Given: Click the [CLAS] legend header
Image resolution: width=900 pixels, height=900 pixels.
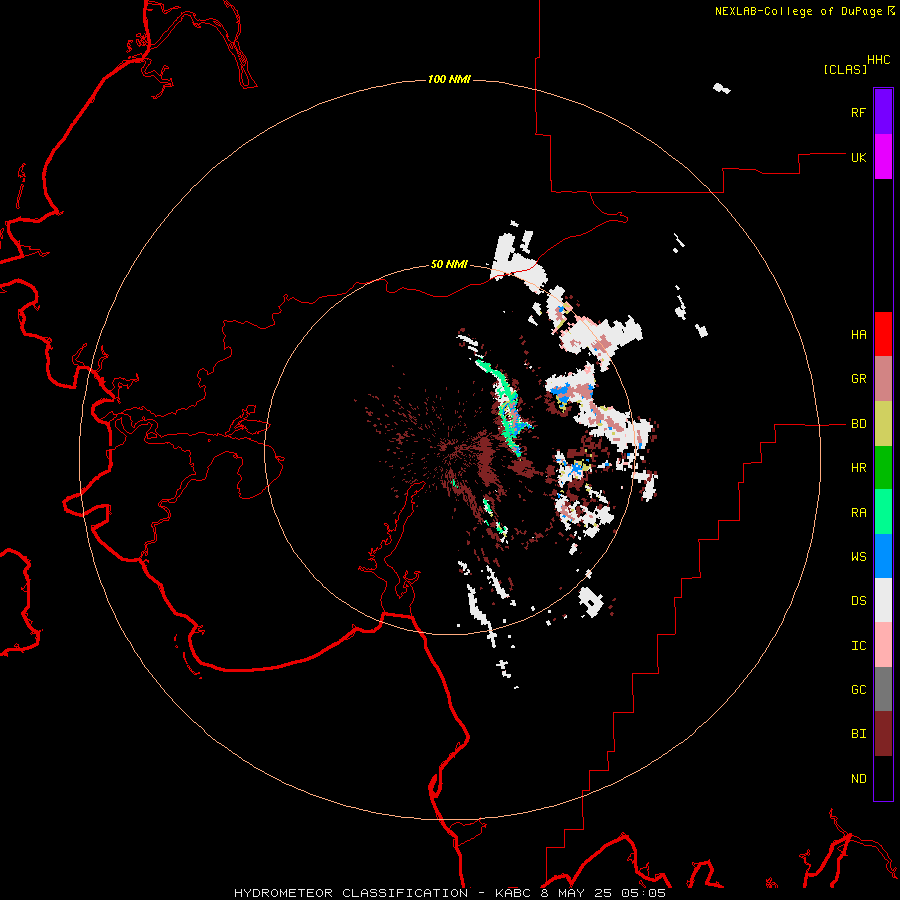Looking at the screenshot, I should 845,70.
